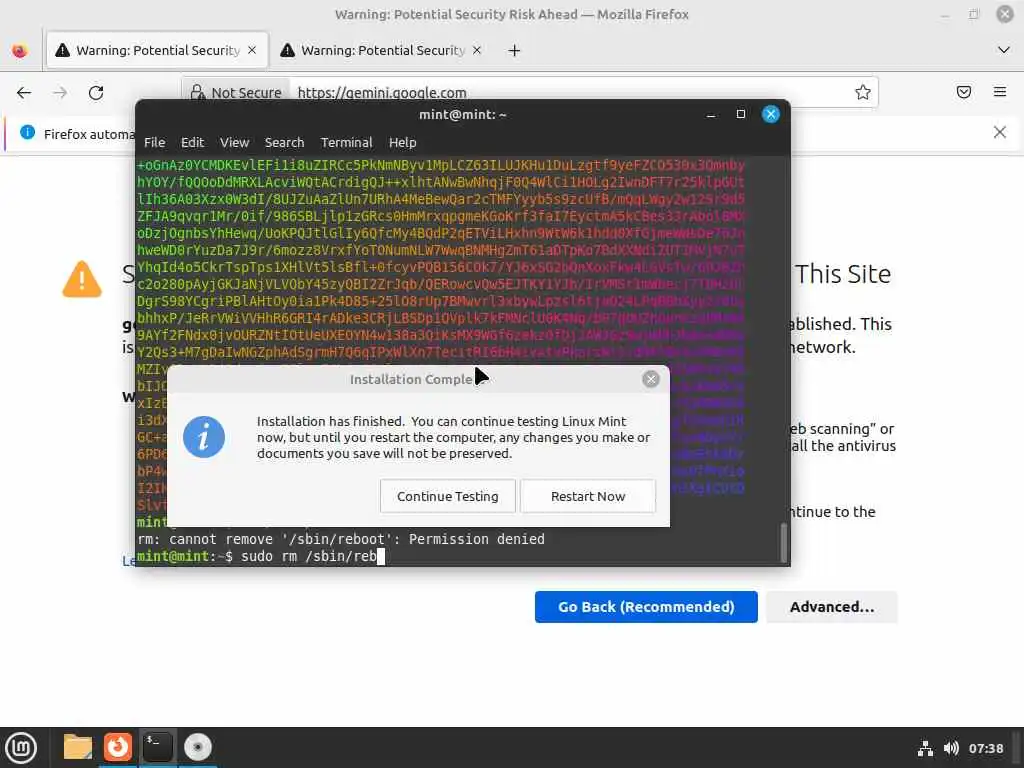The width and height of the screenshot is (1024, 768).
Task: Close the second Warning tab
Action: (x=477, y=50)
